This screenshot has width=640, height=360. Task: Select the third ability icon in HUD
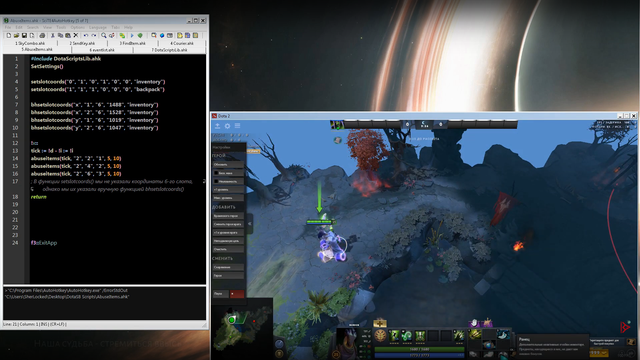click(x=420, y=336)
